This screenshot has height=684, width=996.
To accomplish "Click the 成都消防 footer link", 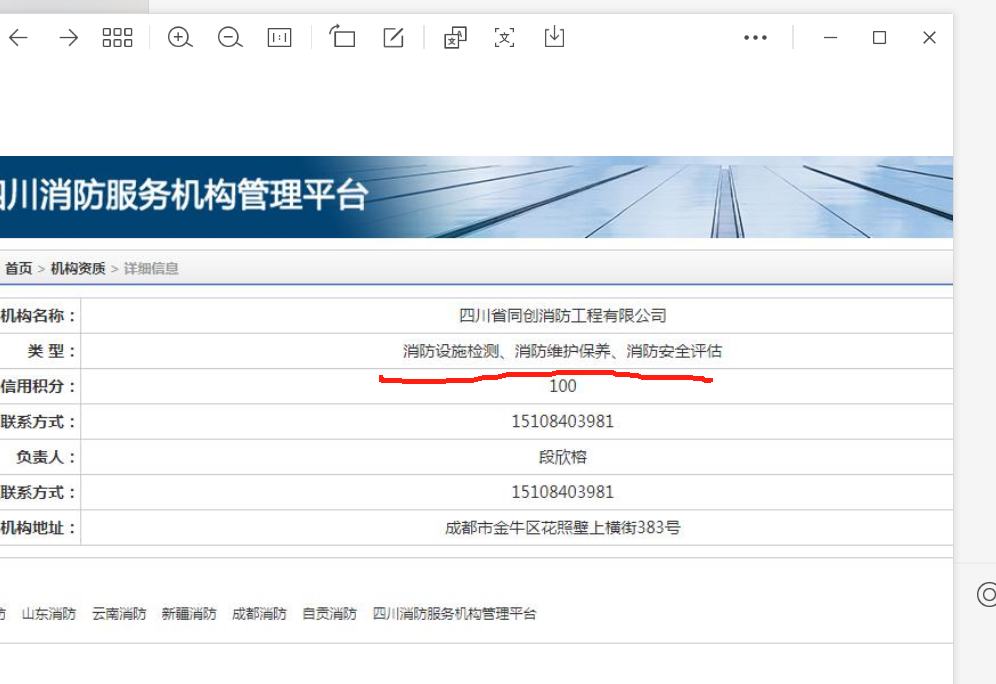I will click(x=259, y=614).
